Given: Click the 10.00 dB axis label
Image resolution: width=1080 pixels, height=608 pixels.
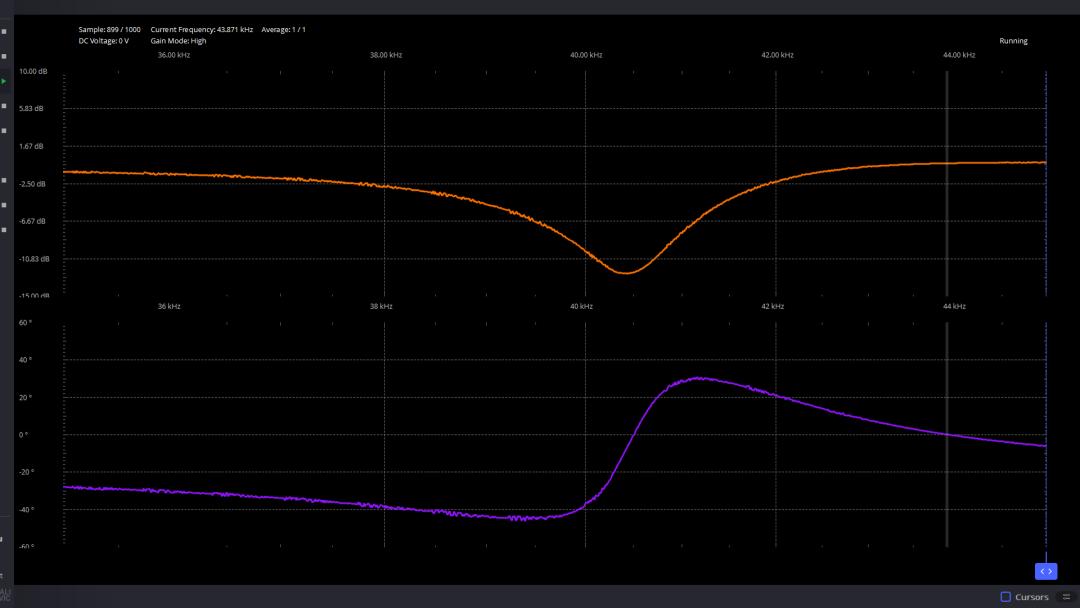Looking at the screenshot, I should (x=33, y=71).
